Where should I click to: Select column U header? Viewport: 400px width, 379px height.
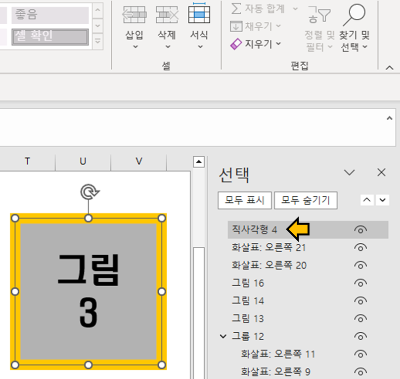point(83,161)
